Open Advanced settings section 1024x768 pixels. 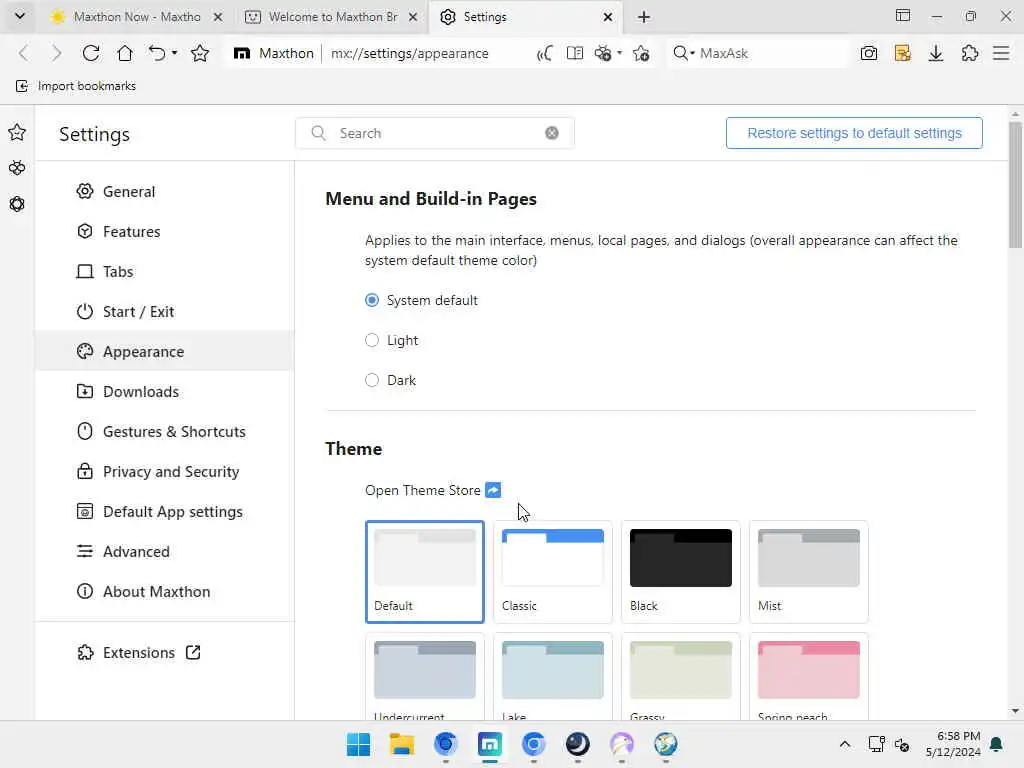(x=164, y=551)
